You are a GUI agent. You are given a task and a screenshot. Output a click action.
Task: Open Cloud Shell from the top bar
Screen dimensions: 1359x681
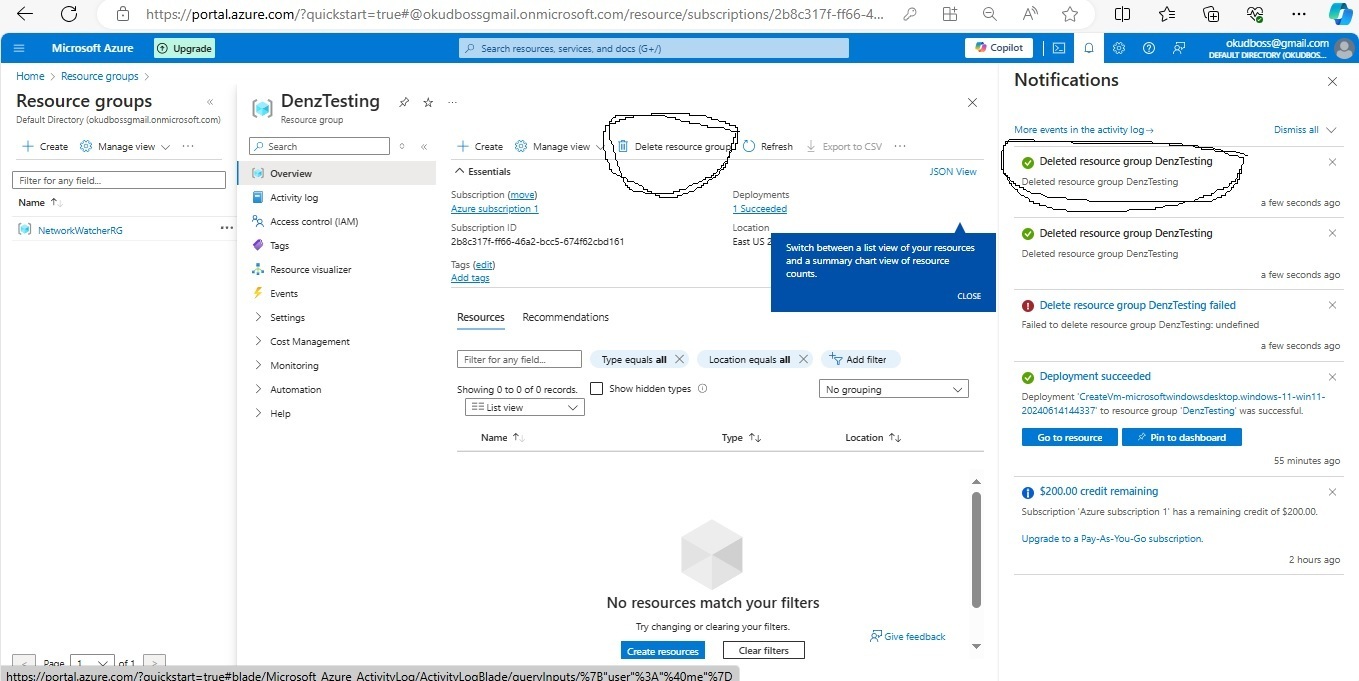[1059, 48]
